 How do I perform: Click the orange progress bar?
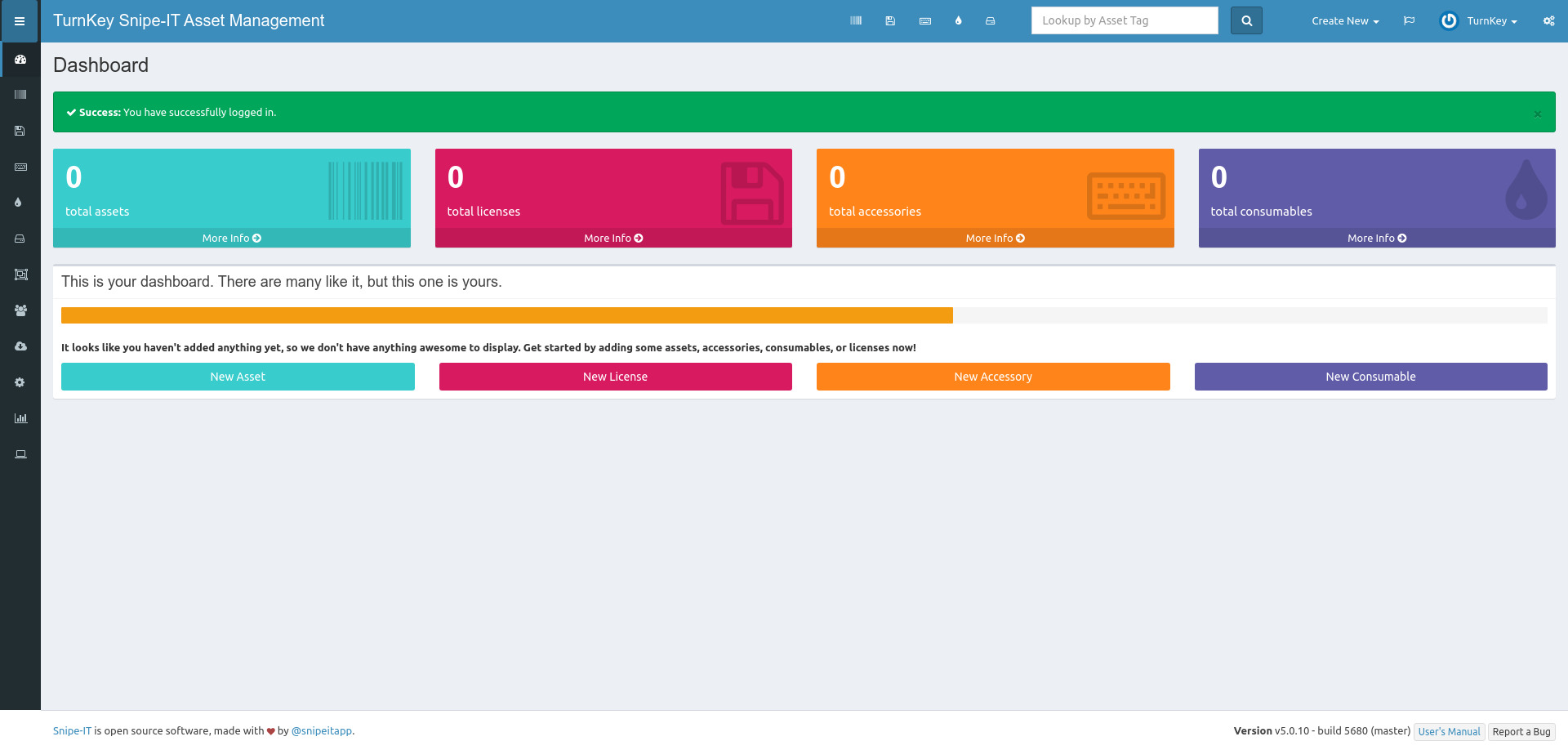[506, 315]
